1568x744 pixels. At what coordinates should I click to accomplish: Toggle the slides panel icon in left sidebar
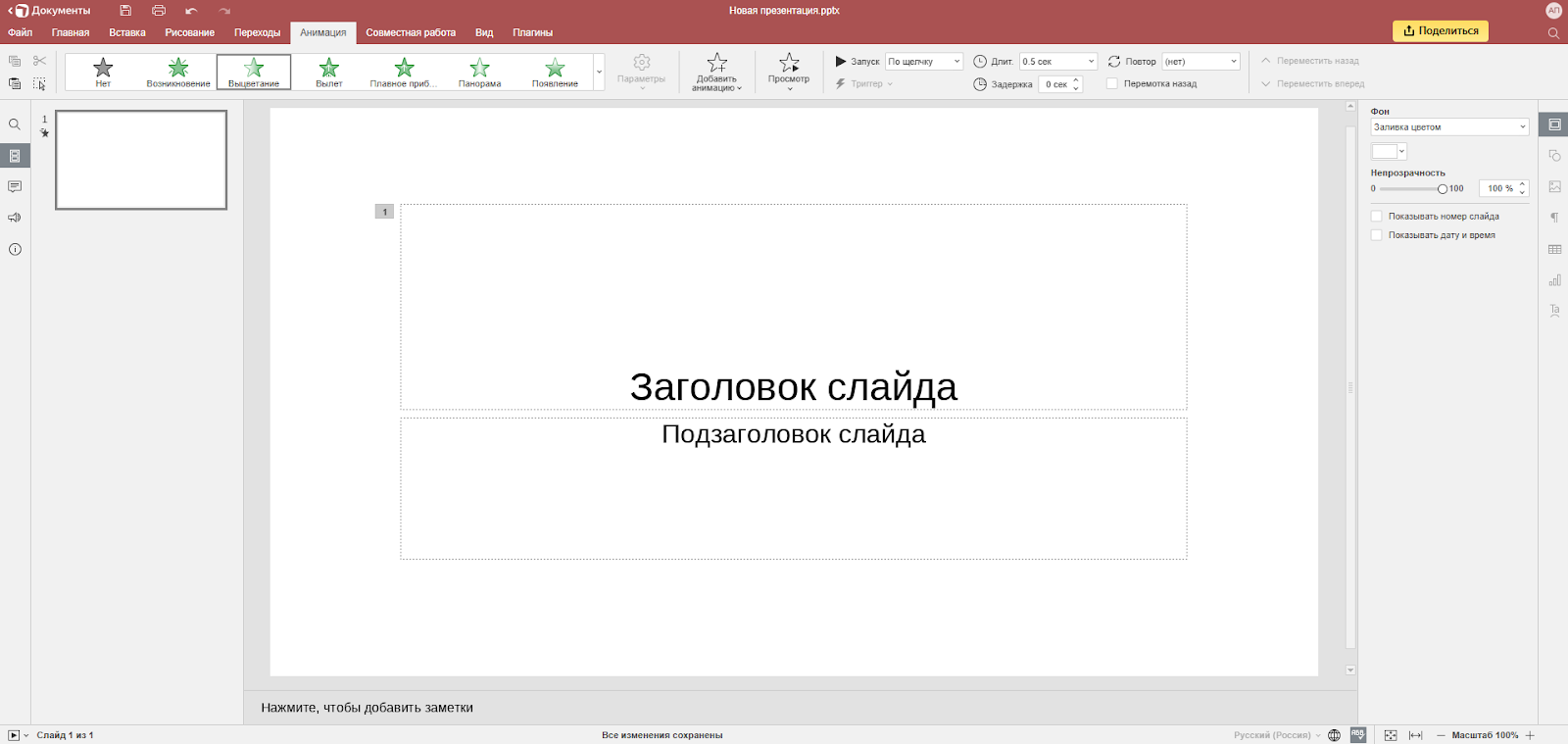click(15, 156)
